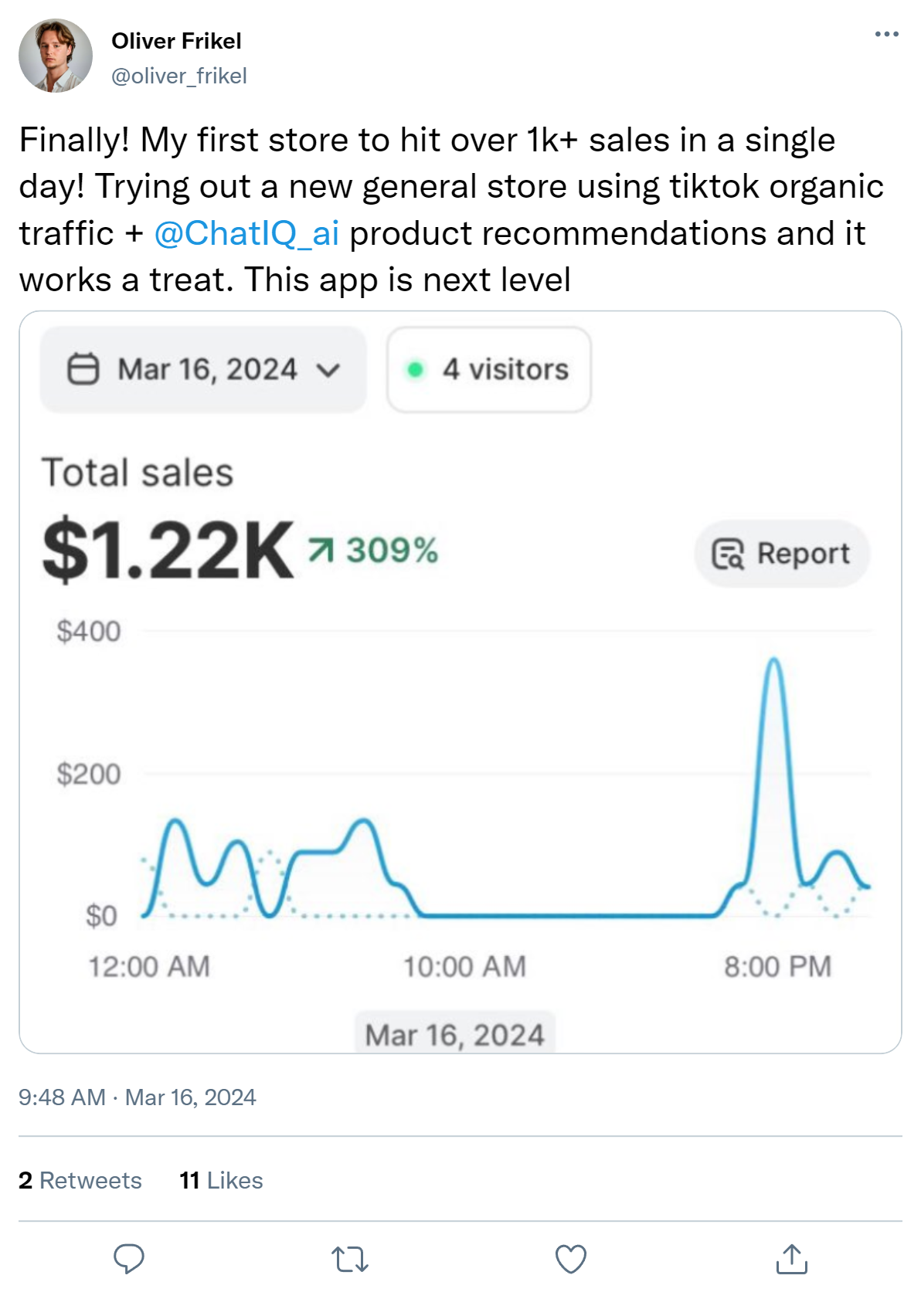Viewport: 921px width, 1316px height.
Task: View the 2 Retweets list
Action: click(x=80, y=1180)
